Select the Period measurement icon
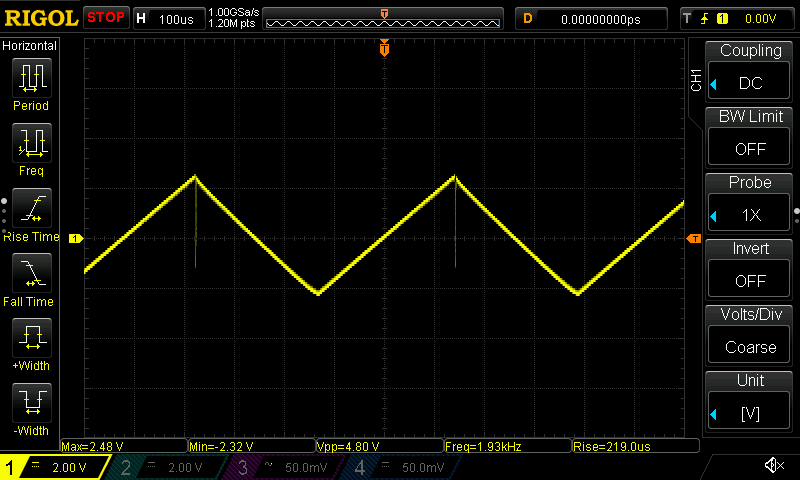 (x=32, y=78)
